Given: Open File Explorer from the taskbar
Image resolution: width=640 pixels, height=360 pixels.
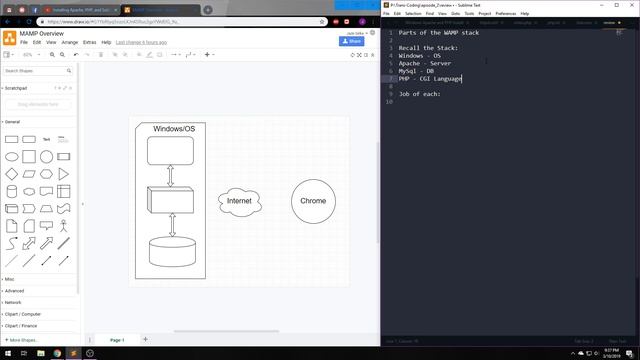Looking at the screenshot, I should (x=41, y=353).
